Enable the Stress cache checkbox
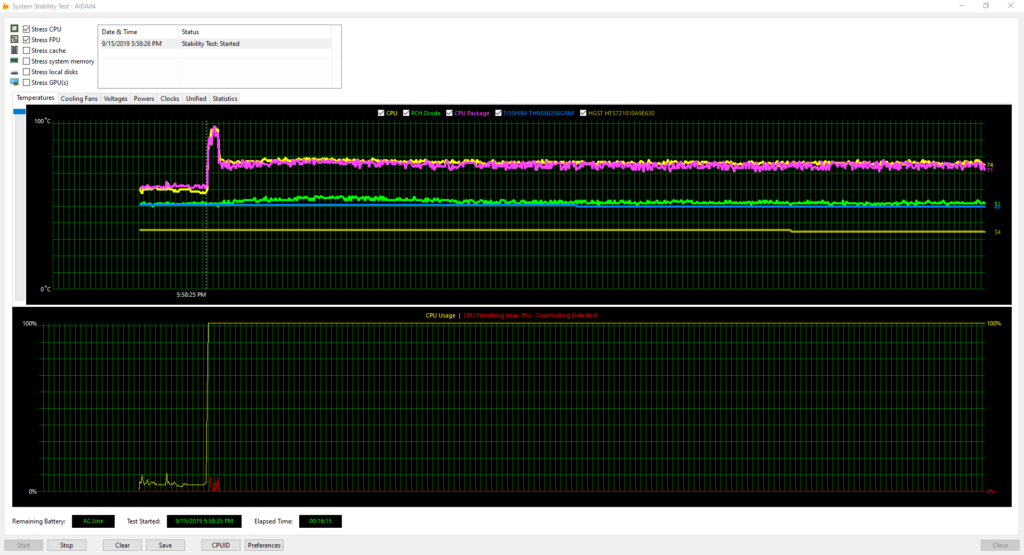The width and height of the screenshot is (1024, 555). coord(27,50)
